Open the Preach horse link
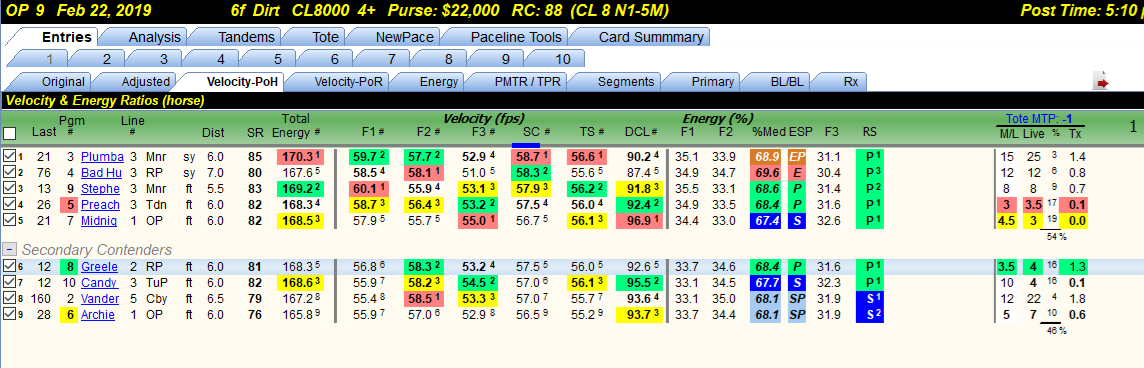 pos(101,204)
